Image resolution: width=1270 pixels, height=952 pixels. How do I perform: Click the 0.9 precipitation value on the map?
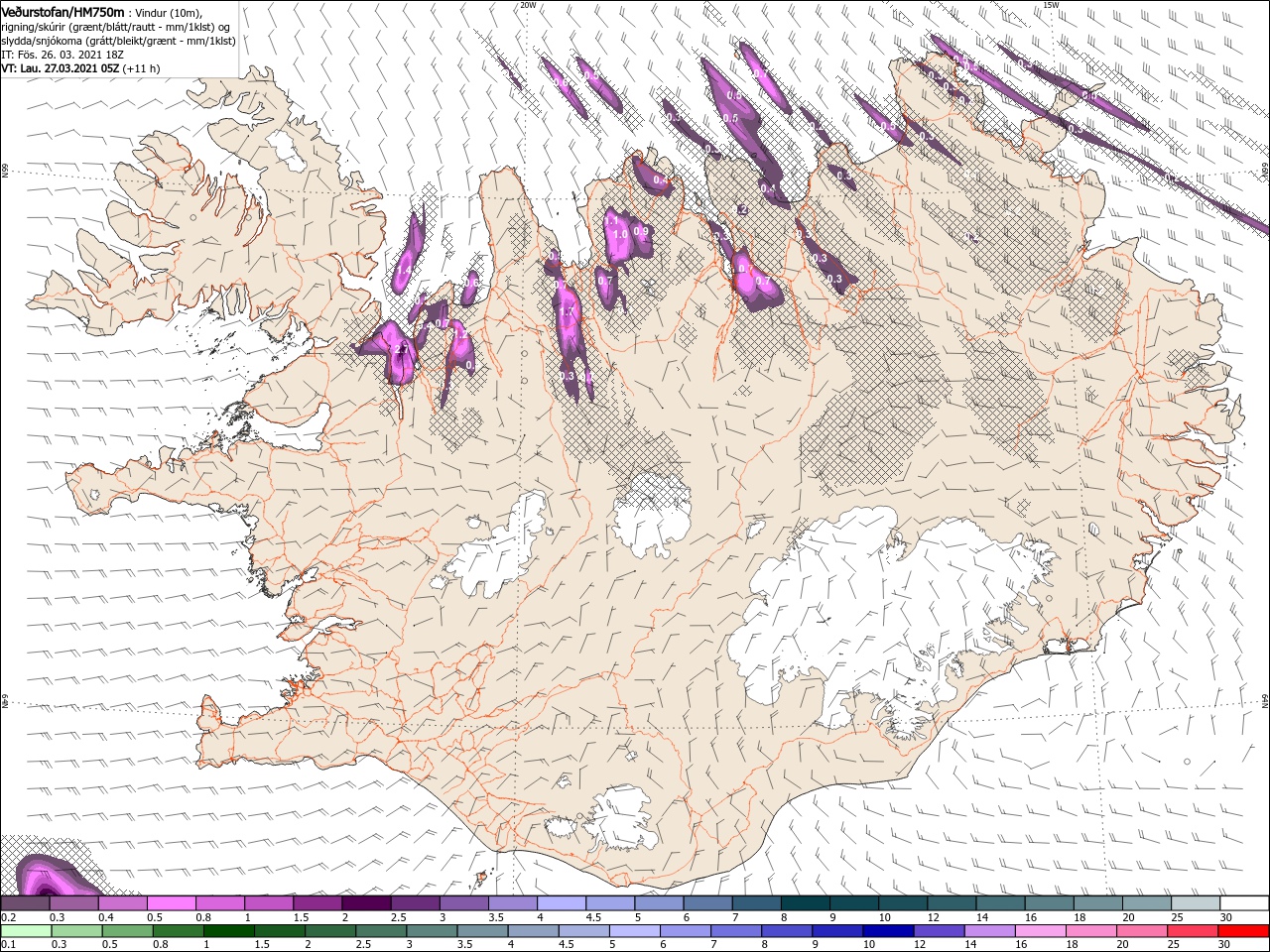[641, 232]
